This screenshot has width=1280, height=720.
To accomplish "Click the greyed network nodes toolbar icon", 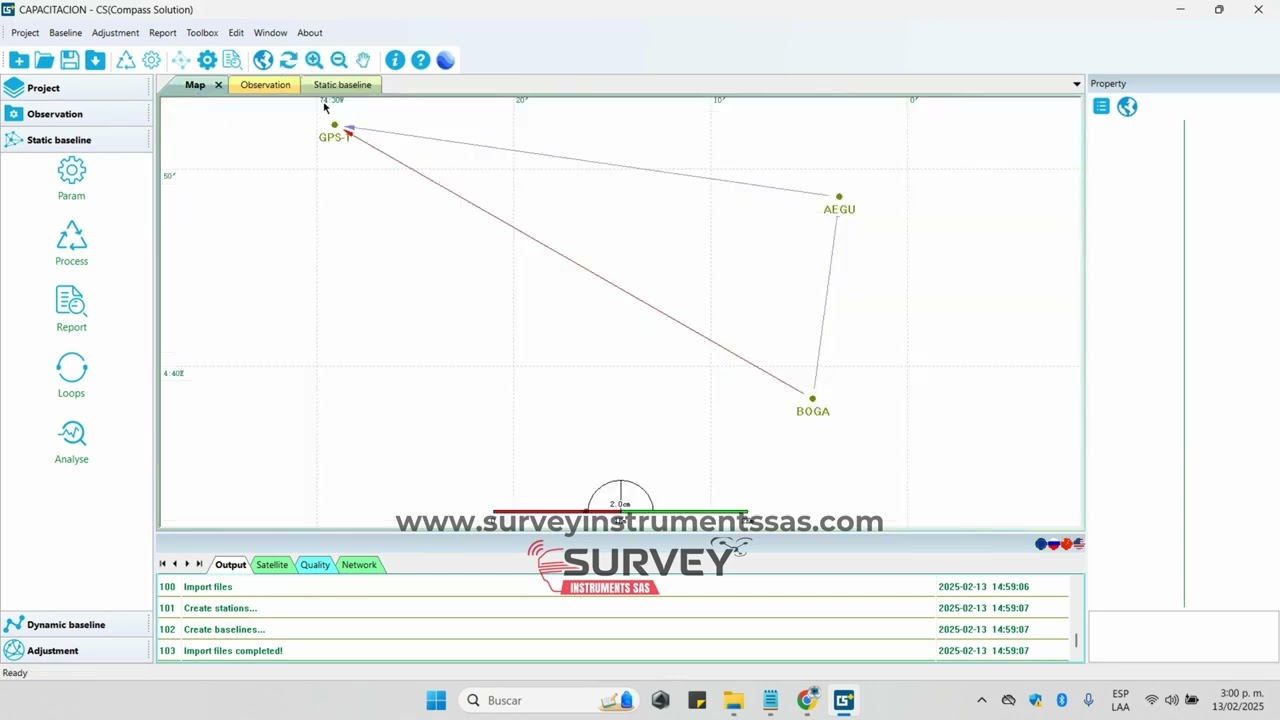I will click(x=181, y=60).
